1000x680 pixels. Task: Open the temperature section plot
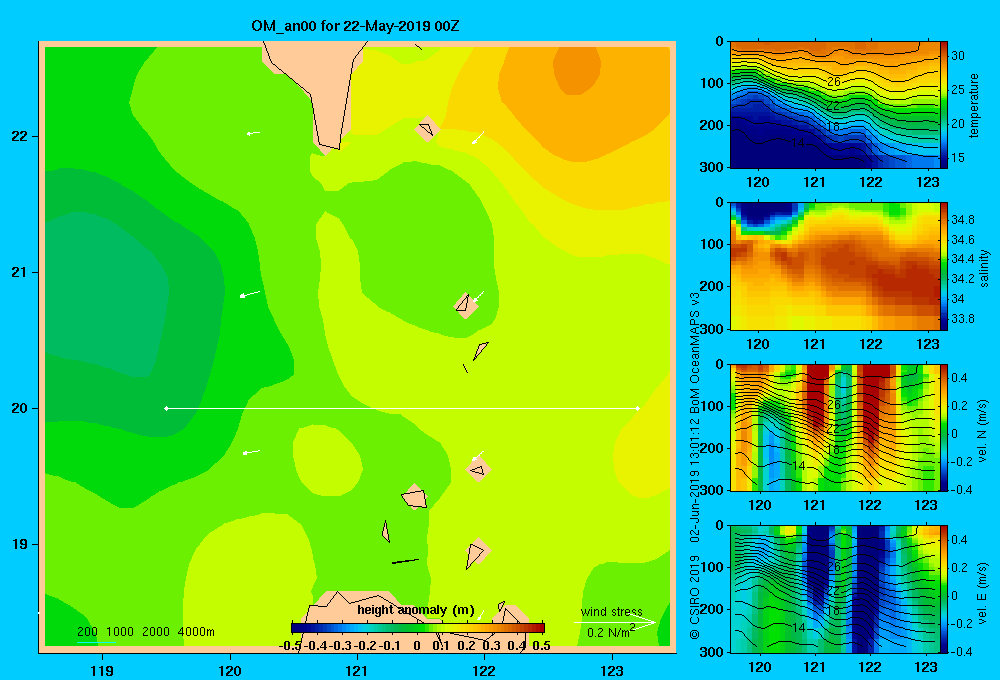[x=834, y=105]
